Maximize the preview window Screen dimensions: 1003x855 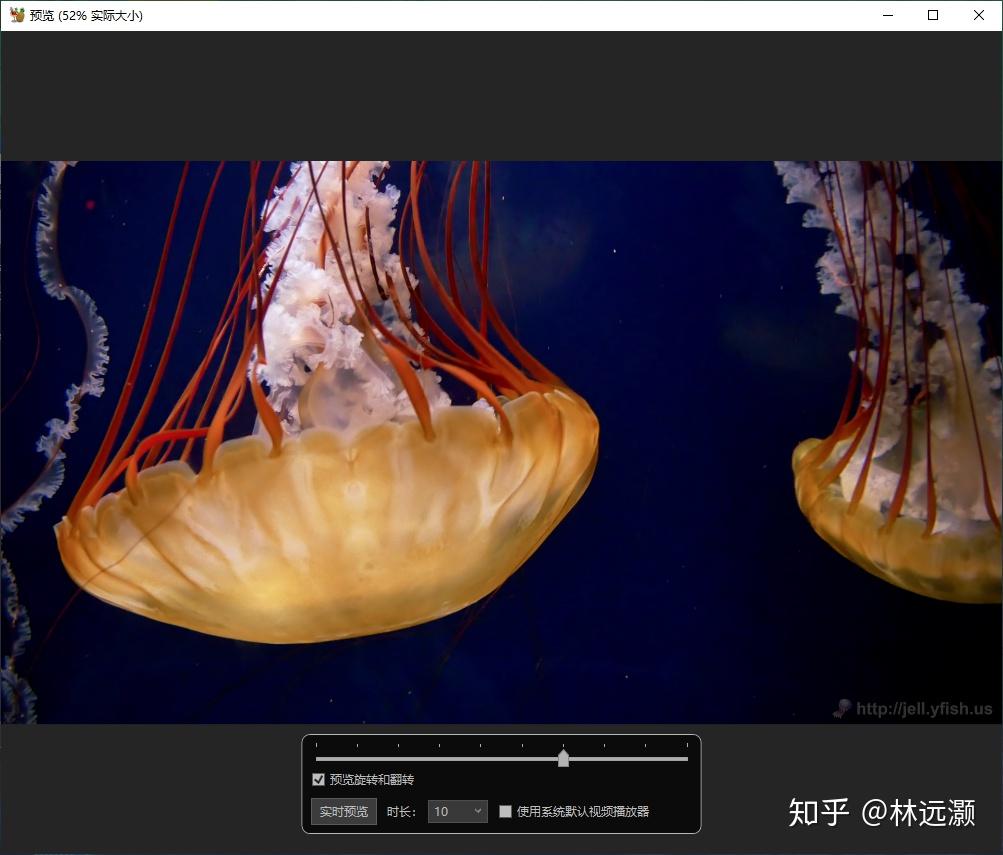click(933, 15)
